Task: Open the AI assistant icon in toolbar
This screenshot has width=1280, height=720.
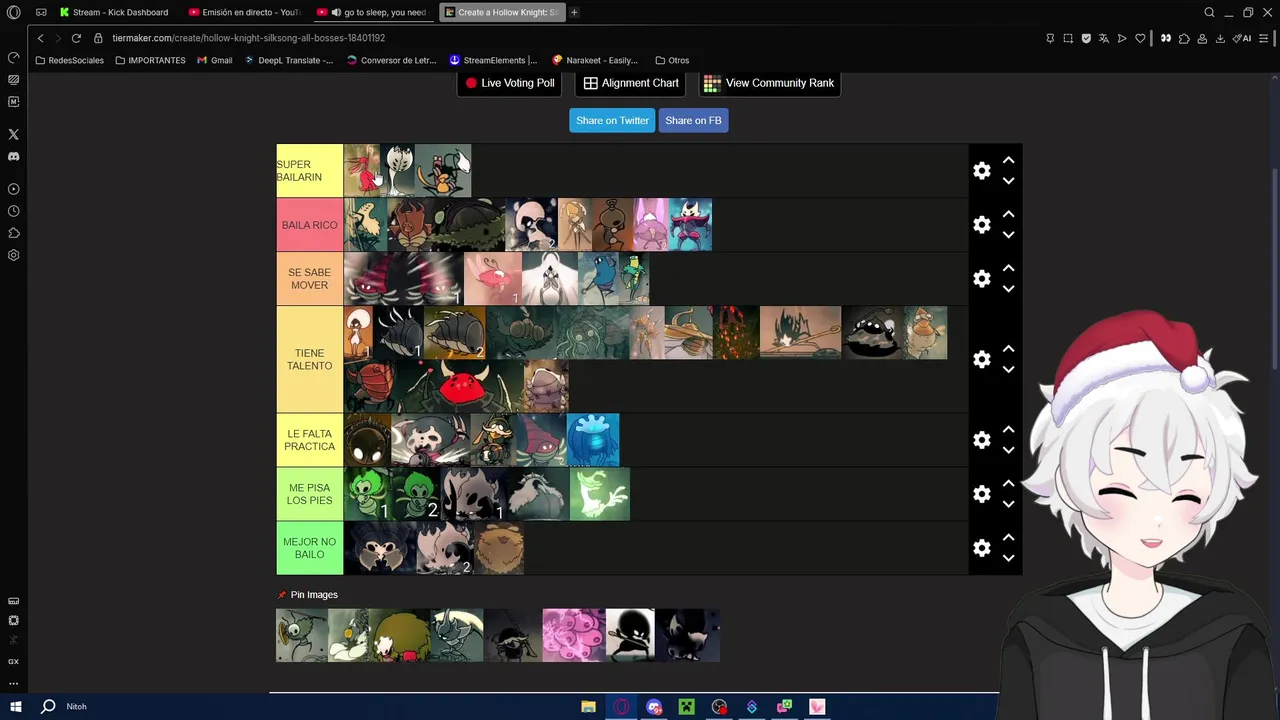Action: [x=1242, y=38]
